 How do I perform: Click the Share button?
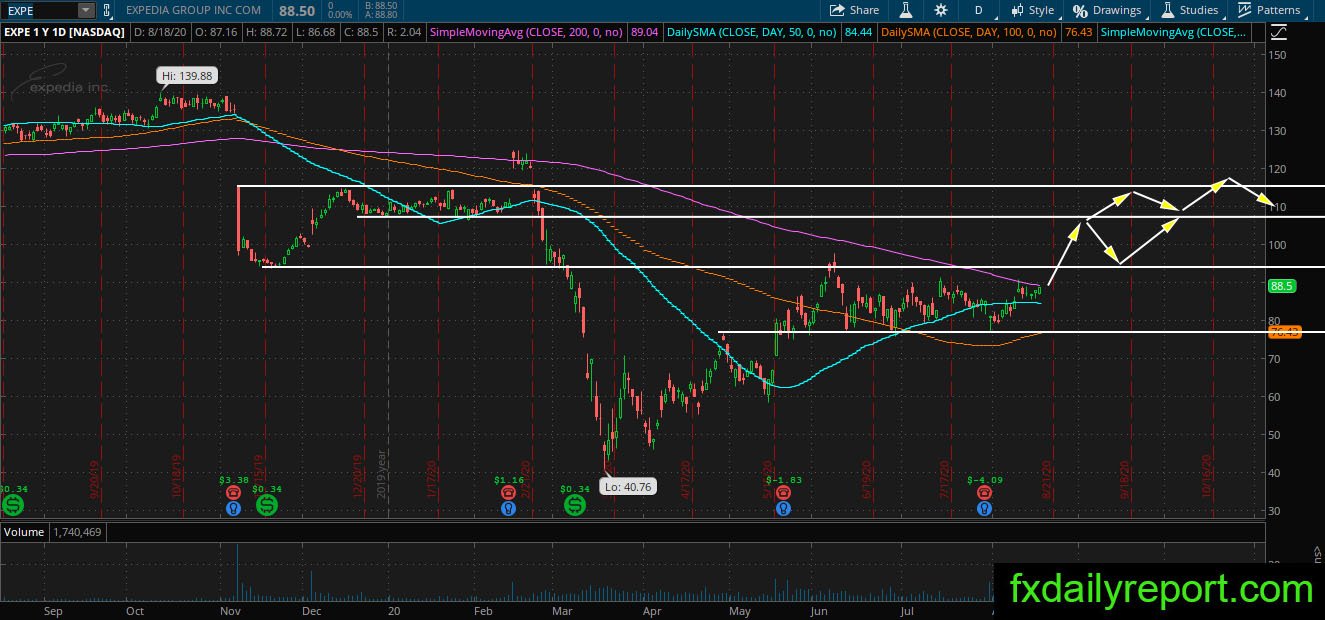pos(855,10)
